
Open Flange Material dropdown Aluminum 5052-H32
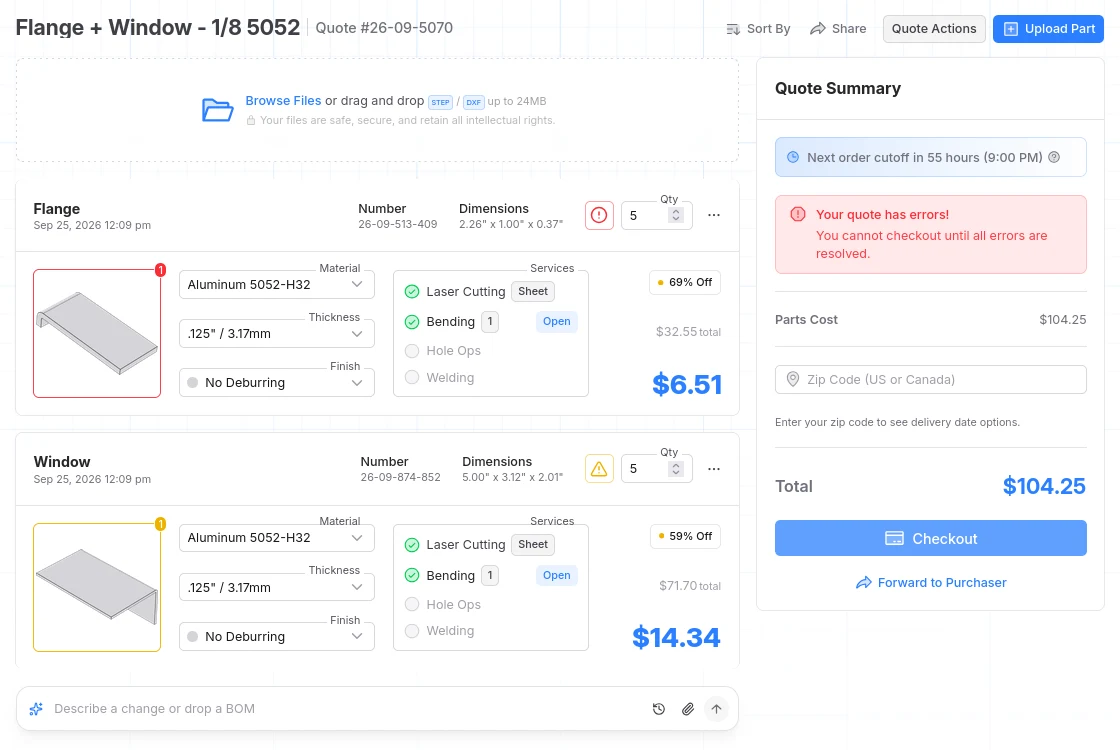coord(276,284)
